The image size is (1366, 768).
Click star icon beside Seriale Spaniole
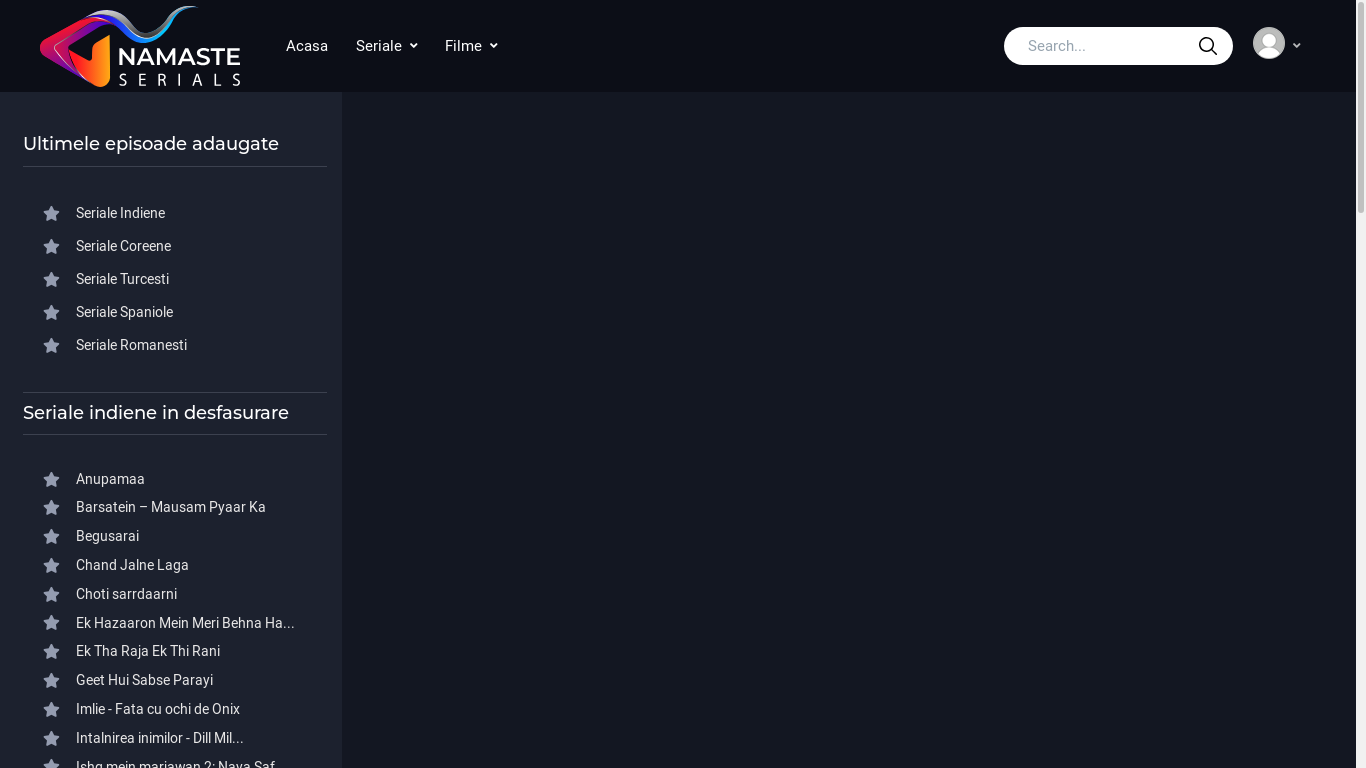[x=51, y=312]
